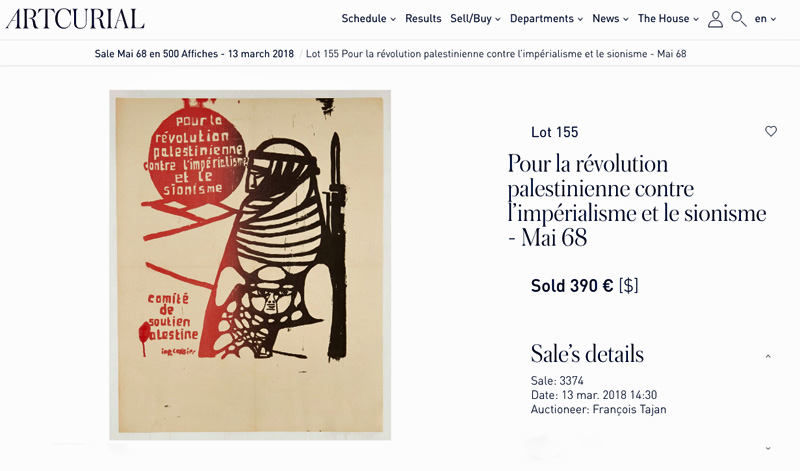Add lot 155 to favorites heart
The width and height of the screenshot is (800, 471).
tap(771, 131)
